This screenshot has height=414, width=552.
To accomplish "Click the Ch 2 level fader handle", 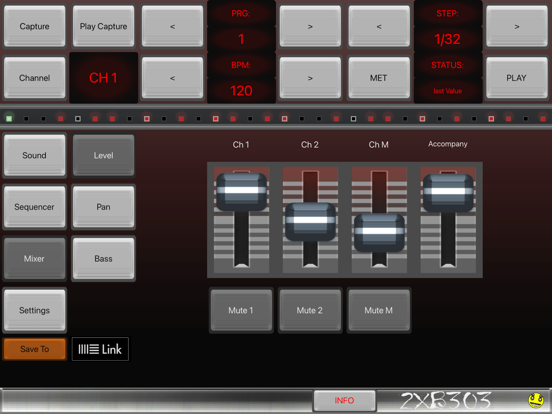I will pos(310,222).
